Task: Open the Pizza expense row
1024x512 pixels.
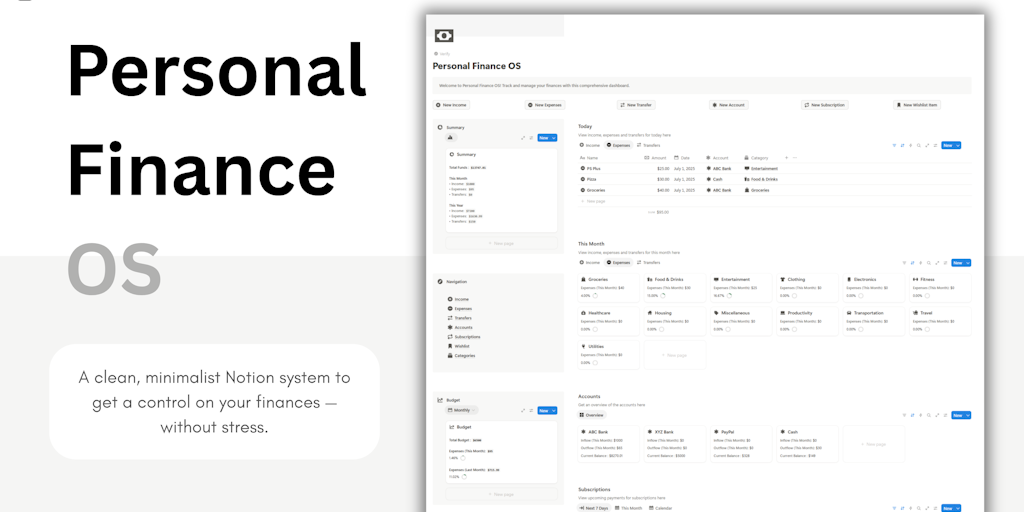Action: 775,179
